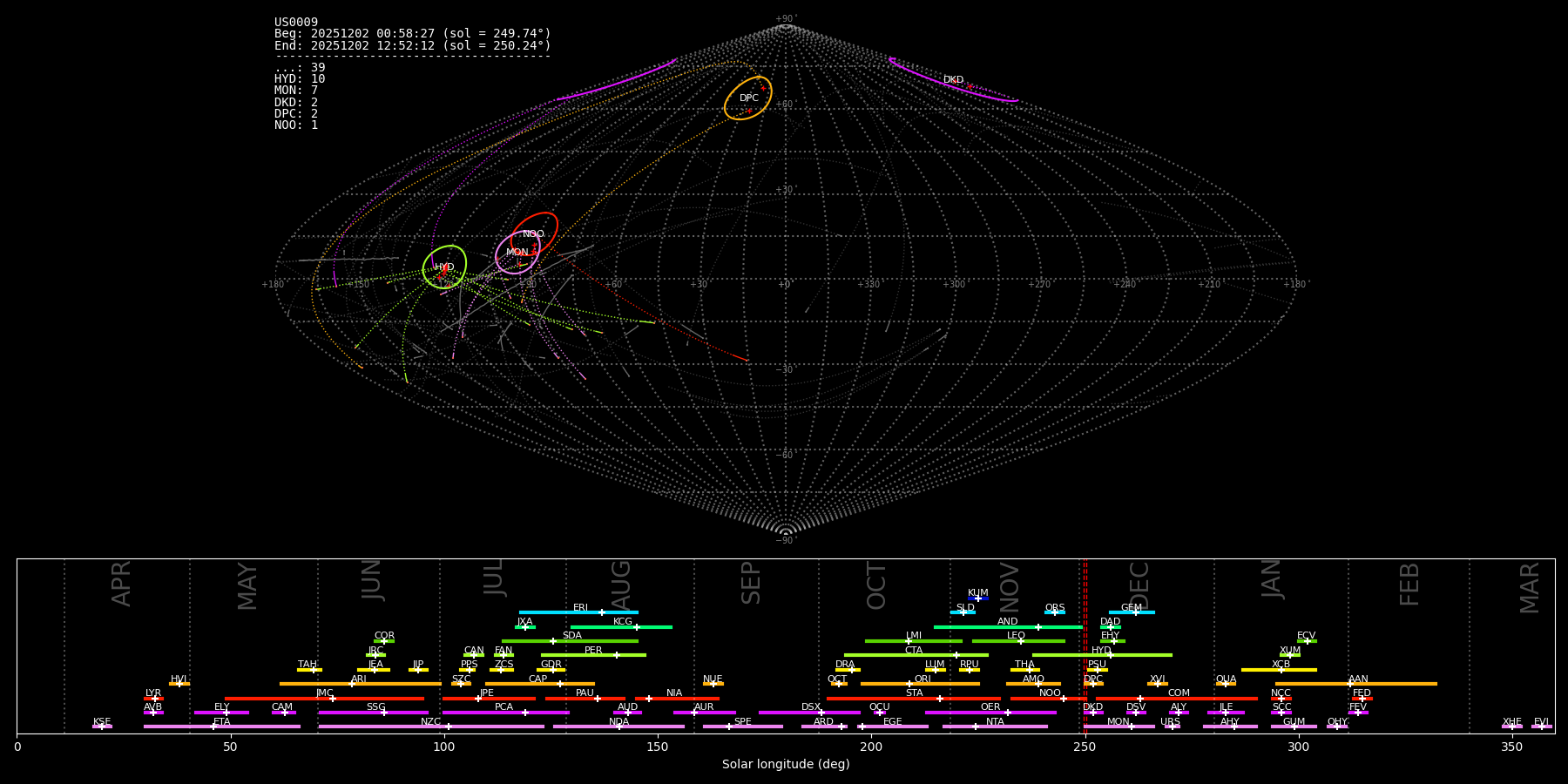This screenshot has width=1568, height=784.
Task: Click the 'Solar longitude (deg)' axis label
Action: 785,764
